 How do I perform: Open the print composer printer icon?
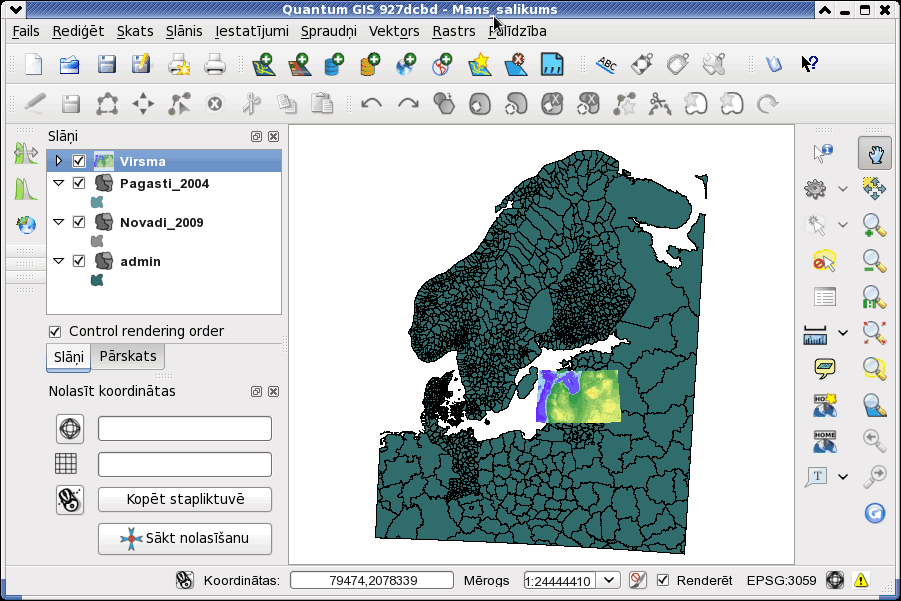[x=215, y=64]
